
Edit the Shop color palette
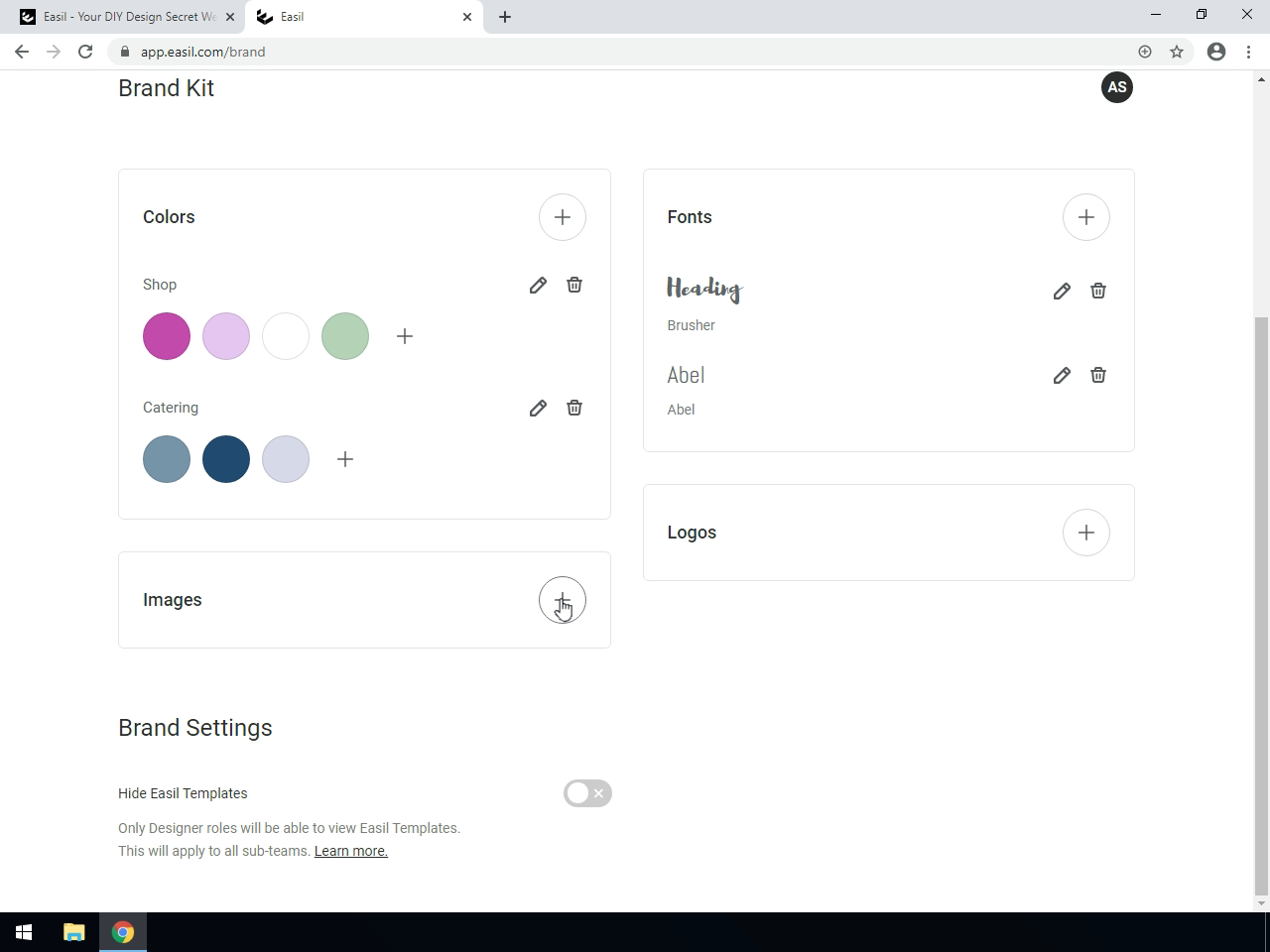pos(538,286)
